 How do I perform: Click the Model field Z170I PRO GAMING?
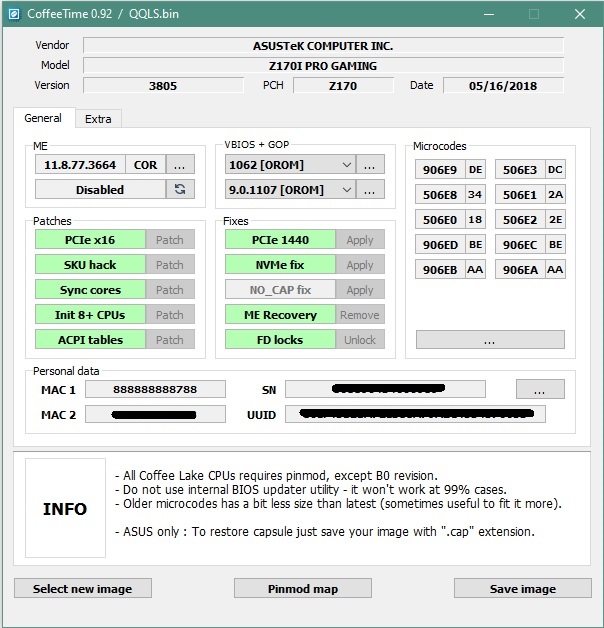pos(323,65)
